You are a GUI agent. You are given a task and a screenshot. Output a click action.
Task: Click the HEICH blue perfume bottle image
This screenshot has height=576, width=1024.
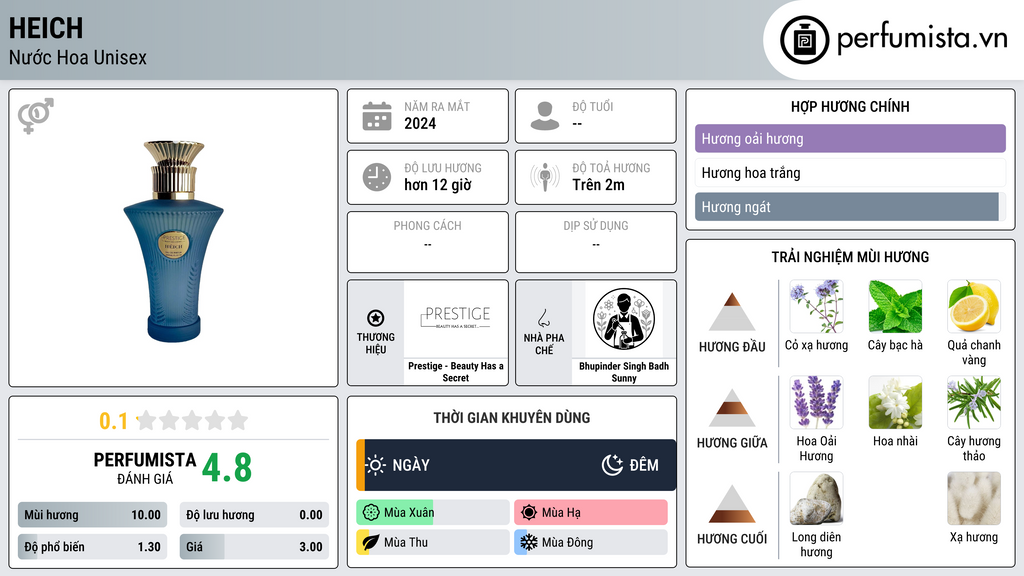174,241
